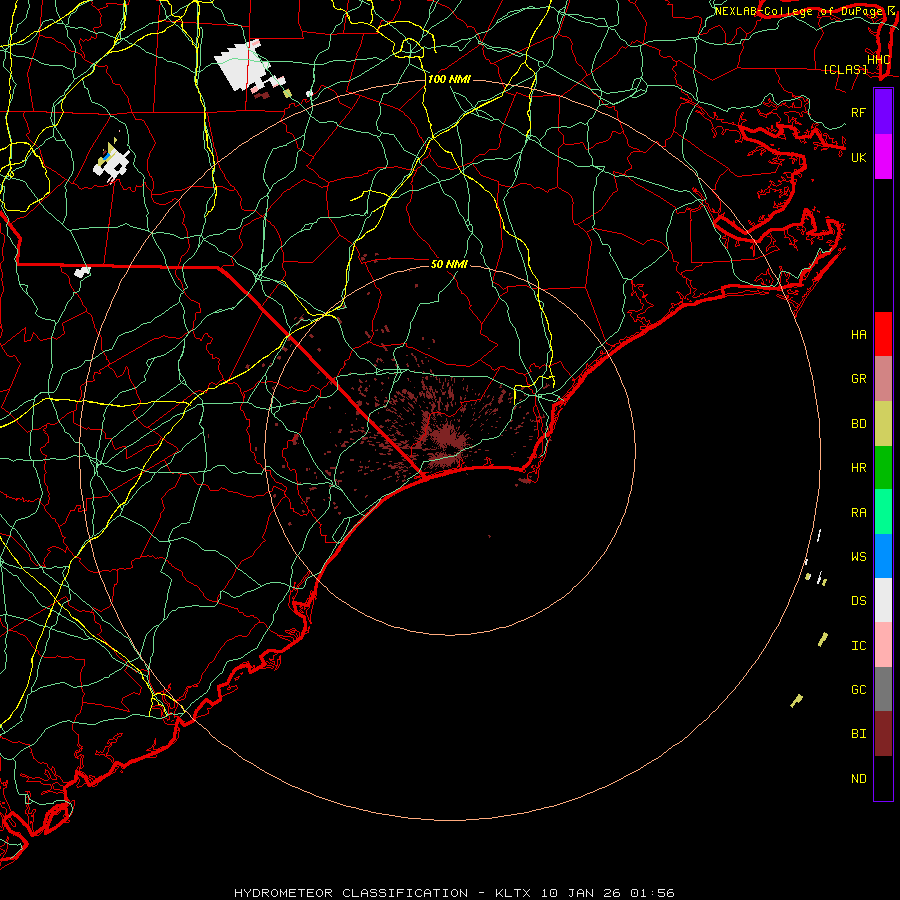Click the HR legend label
This screenshot has height=900, width=900.
point(858,468)
